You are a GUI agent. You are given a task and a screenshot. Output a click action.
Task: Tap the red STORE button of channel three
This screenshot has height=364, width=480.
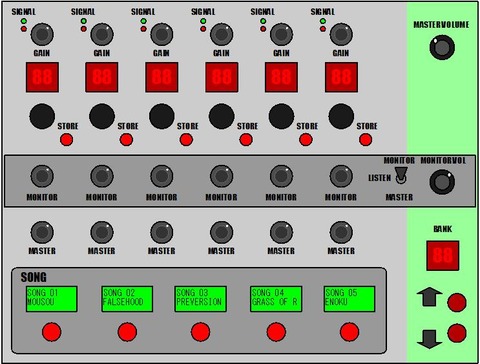(x=186, y=140)
